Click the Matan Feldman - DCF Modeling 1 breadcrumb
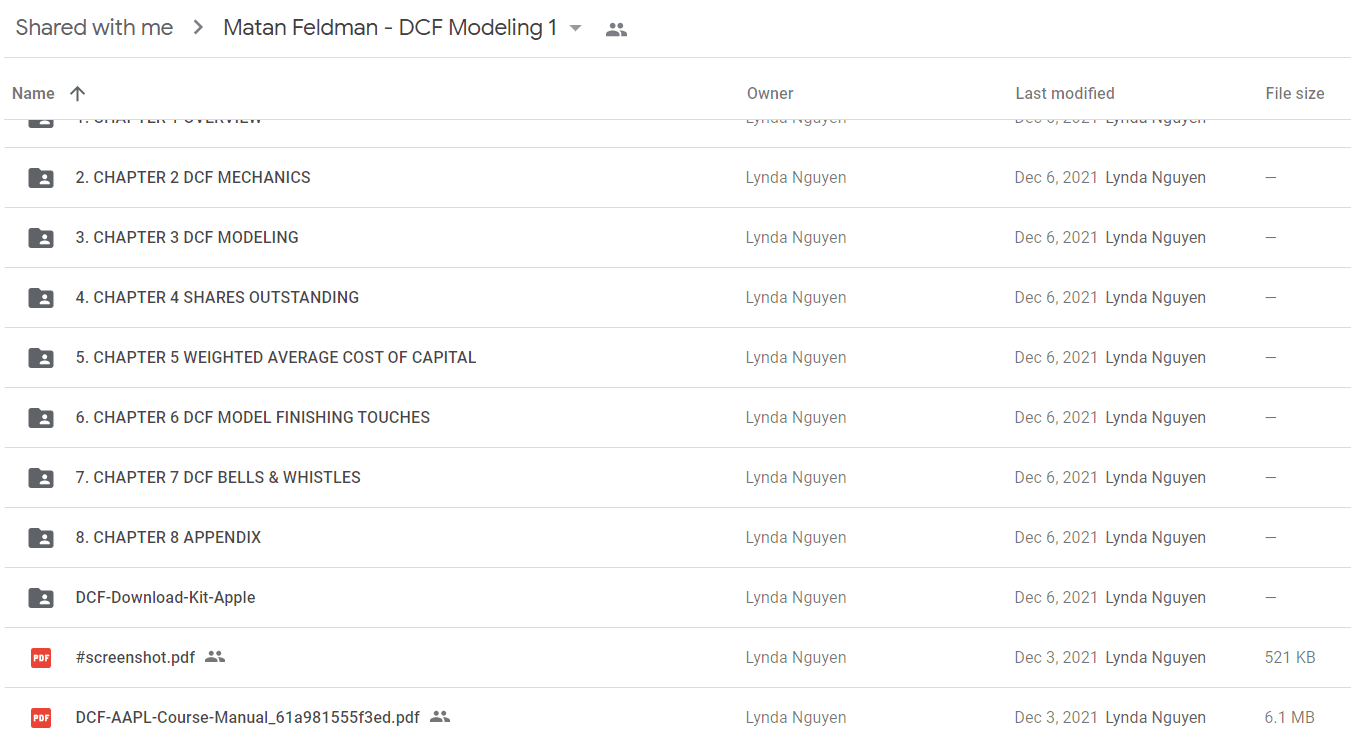1351x740 pixels. [390, 28]
